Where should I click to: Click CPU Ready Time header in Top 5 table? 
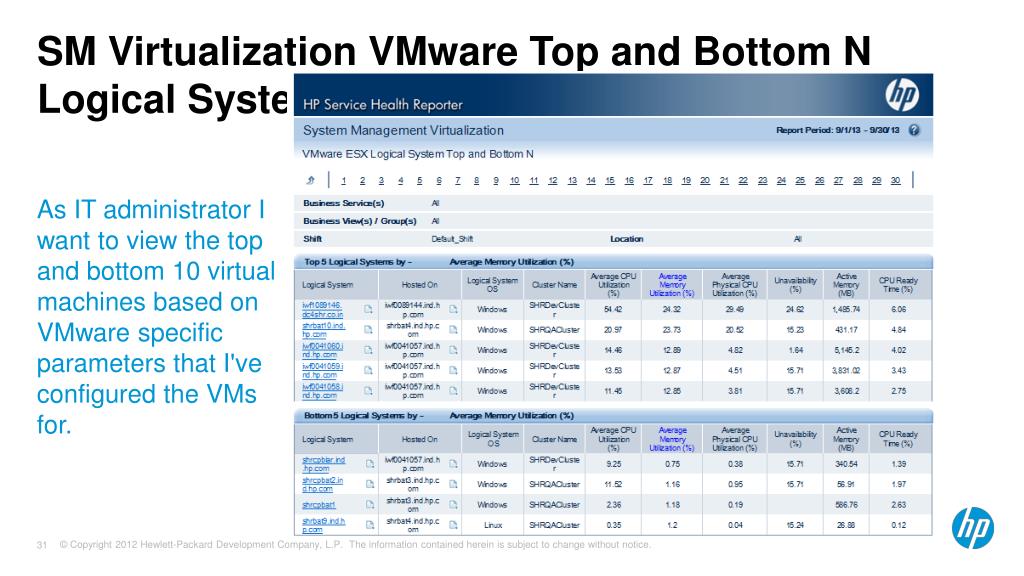pos(898,285)
